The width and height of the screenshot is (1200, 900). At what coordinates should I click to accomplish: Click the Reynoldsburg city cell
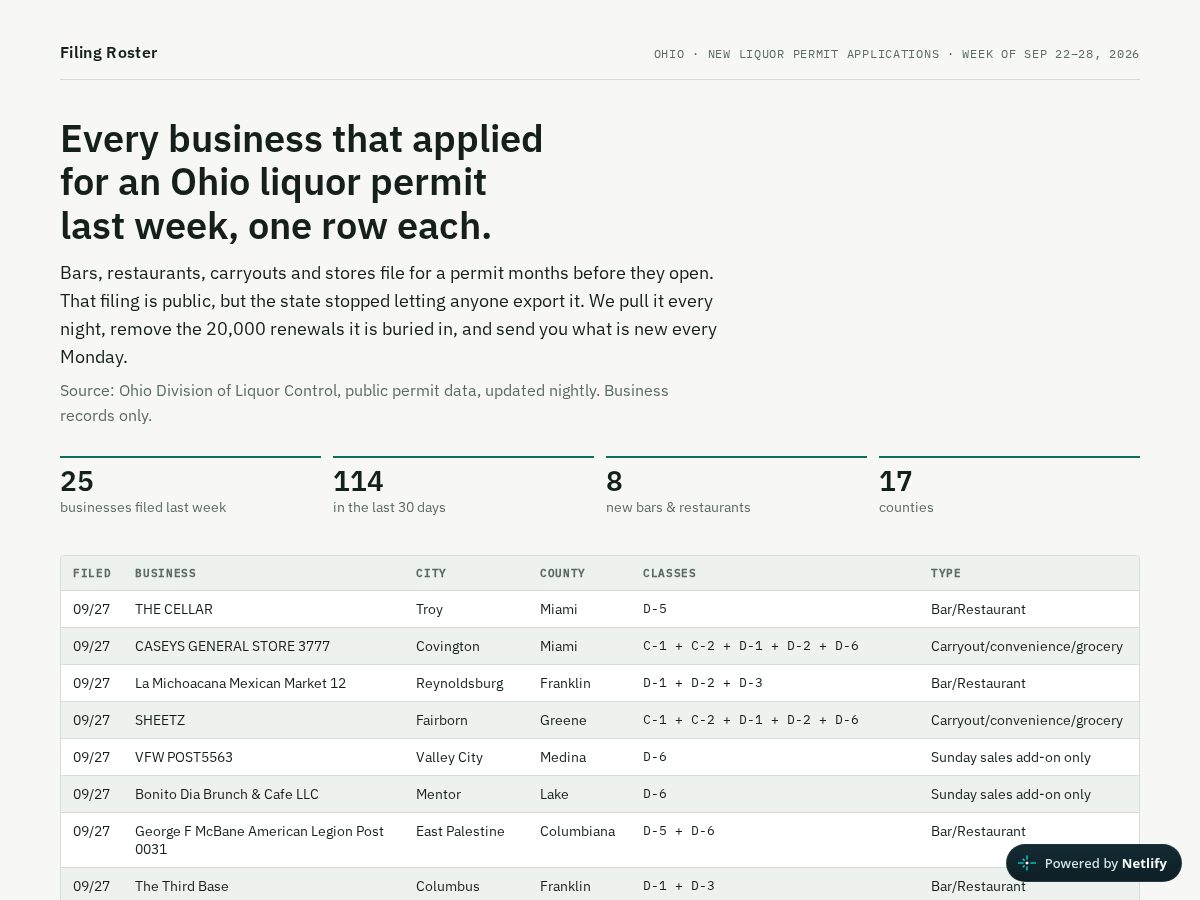coord(460,683)
